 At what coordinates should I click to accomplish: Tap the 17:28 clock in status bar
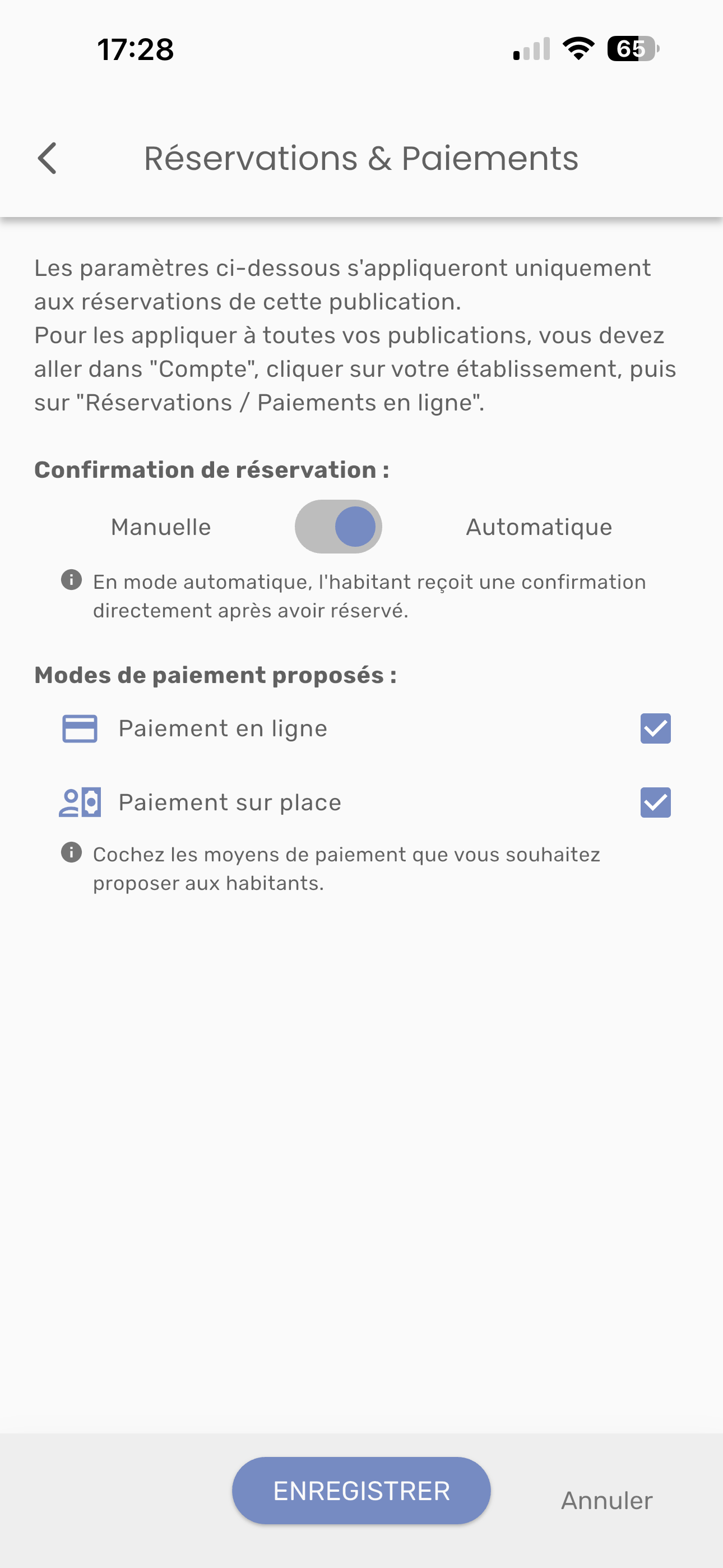pyautogui.click(x=136, y=49)
